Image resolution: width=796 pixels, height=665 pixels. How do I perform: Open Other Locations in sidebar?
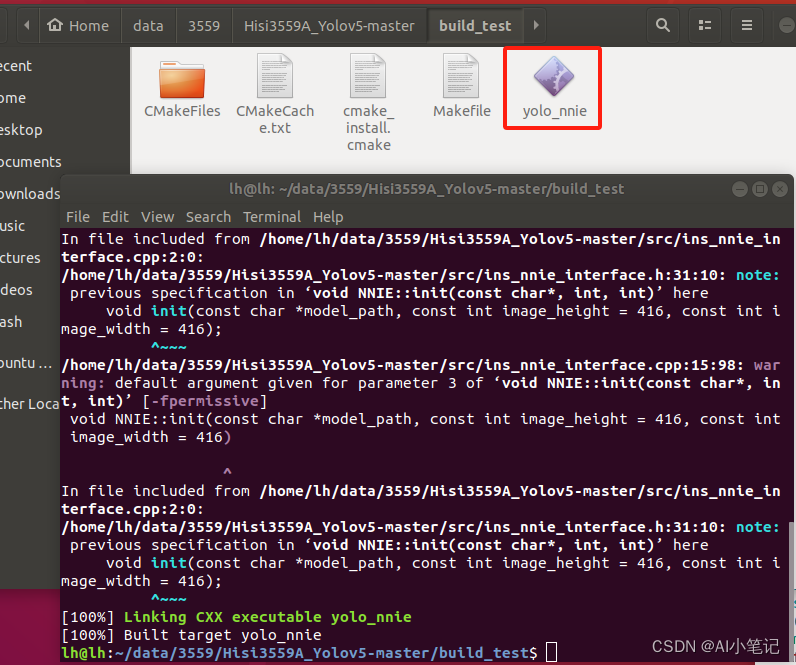pyautogui.click(x=29, y=404)
